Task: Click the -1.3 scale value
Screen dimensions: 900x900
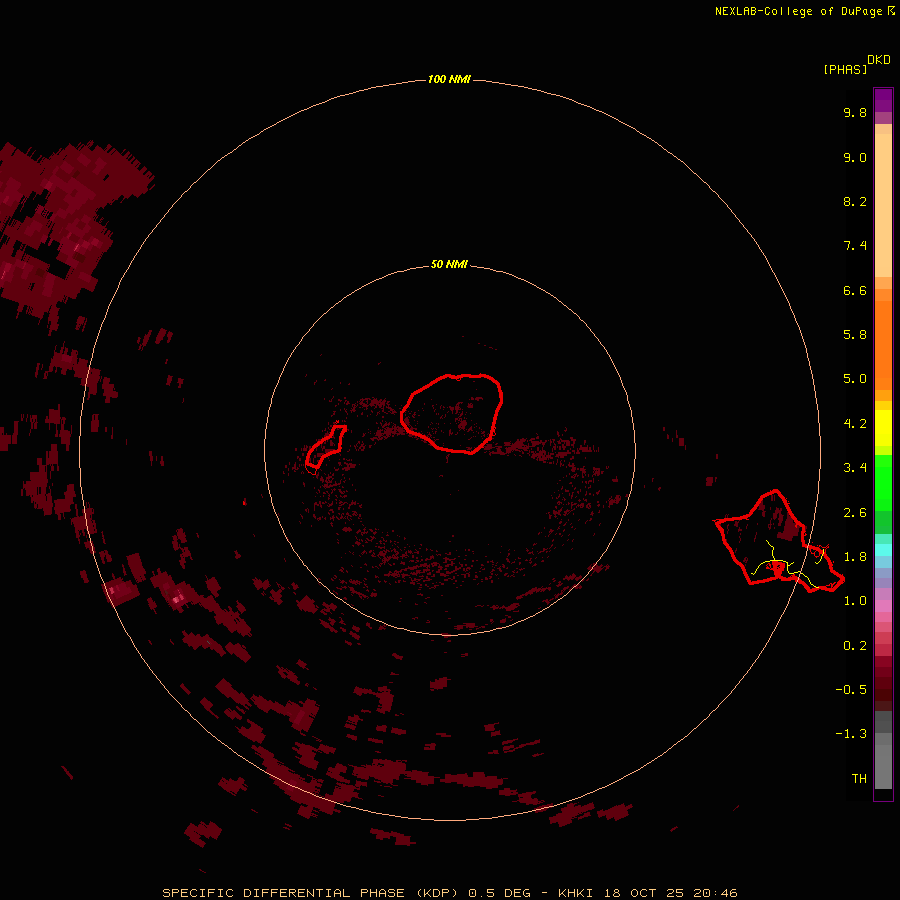Action: click(x=851, y=734)
